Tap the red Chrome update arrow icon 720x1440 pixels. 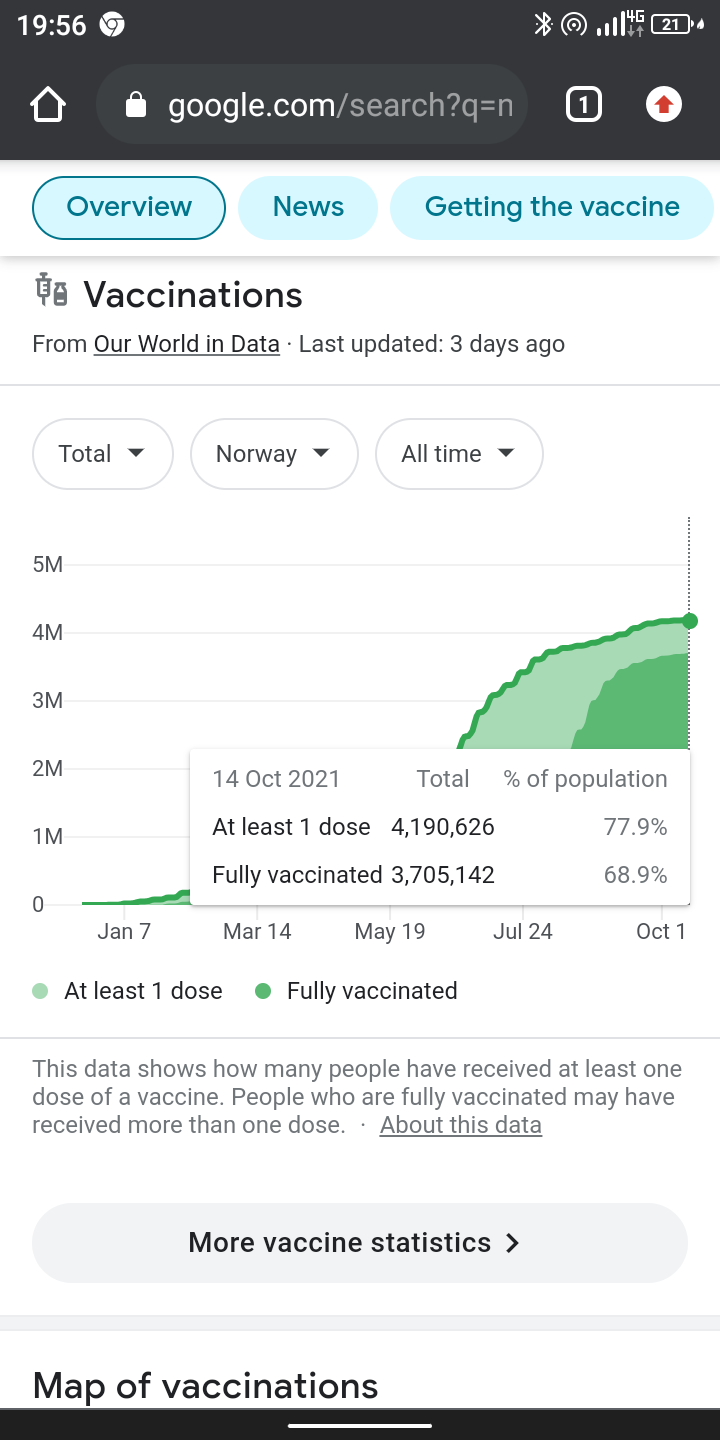click(x=664, y=105)
